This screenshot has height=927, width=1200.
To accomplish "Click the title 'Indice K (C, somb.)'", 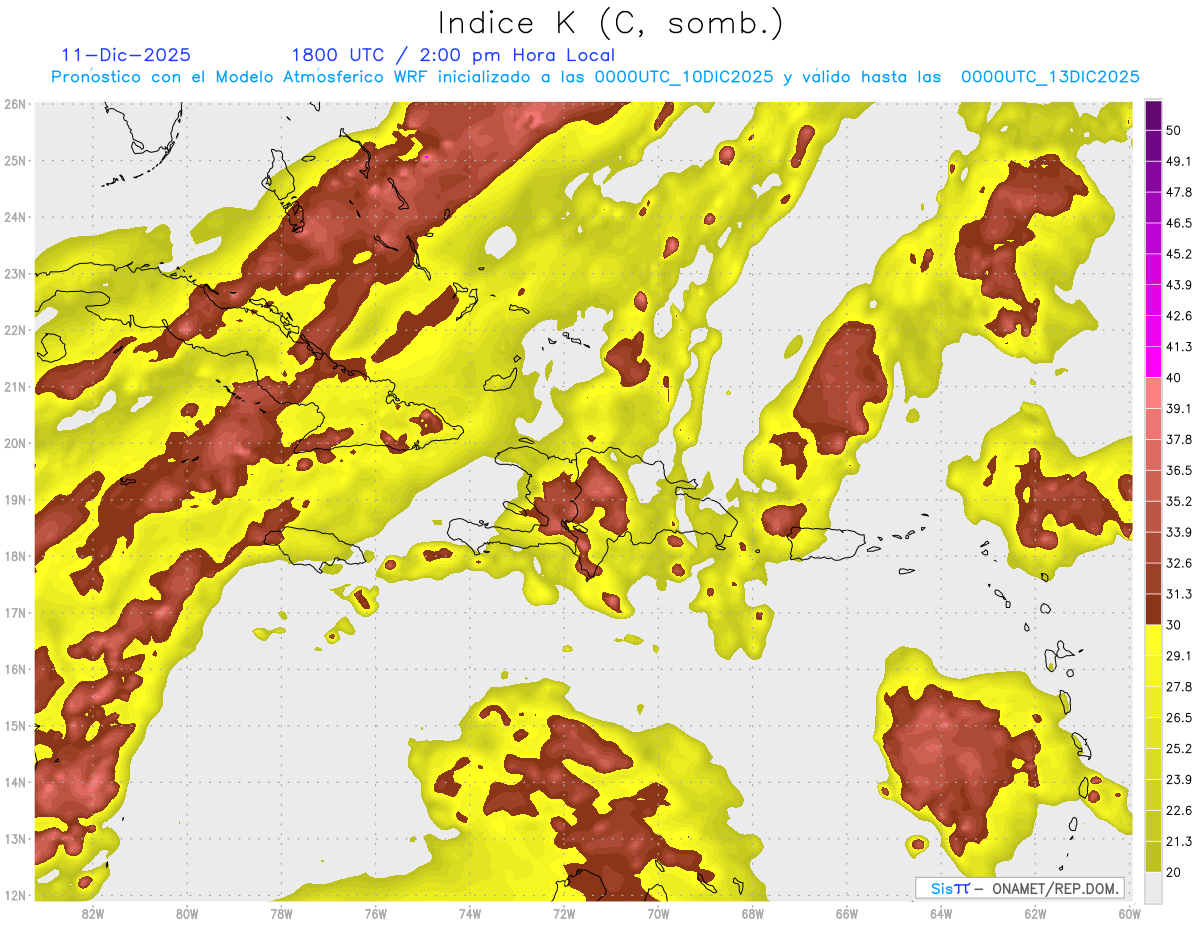I will pos(611,23).
